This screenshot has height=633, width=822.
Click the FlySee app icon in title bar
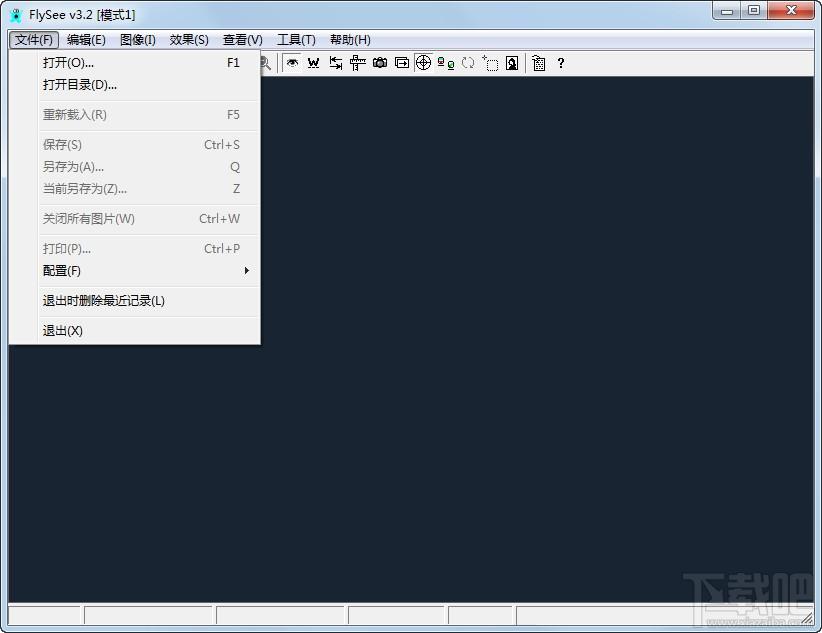coord(16,15)
